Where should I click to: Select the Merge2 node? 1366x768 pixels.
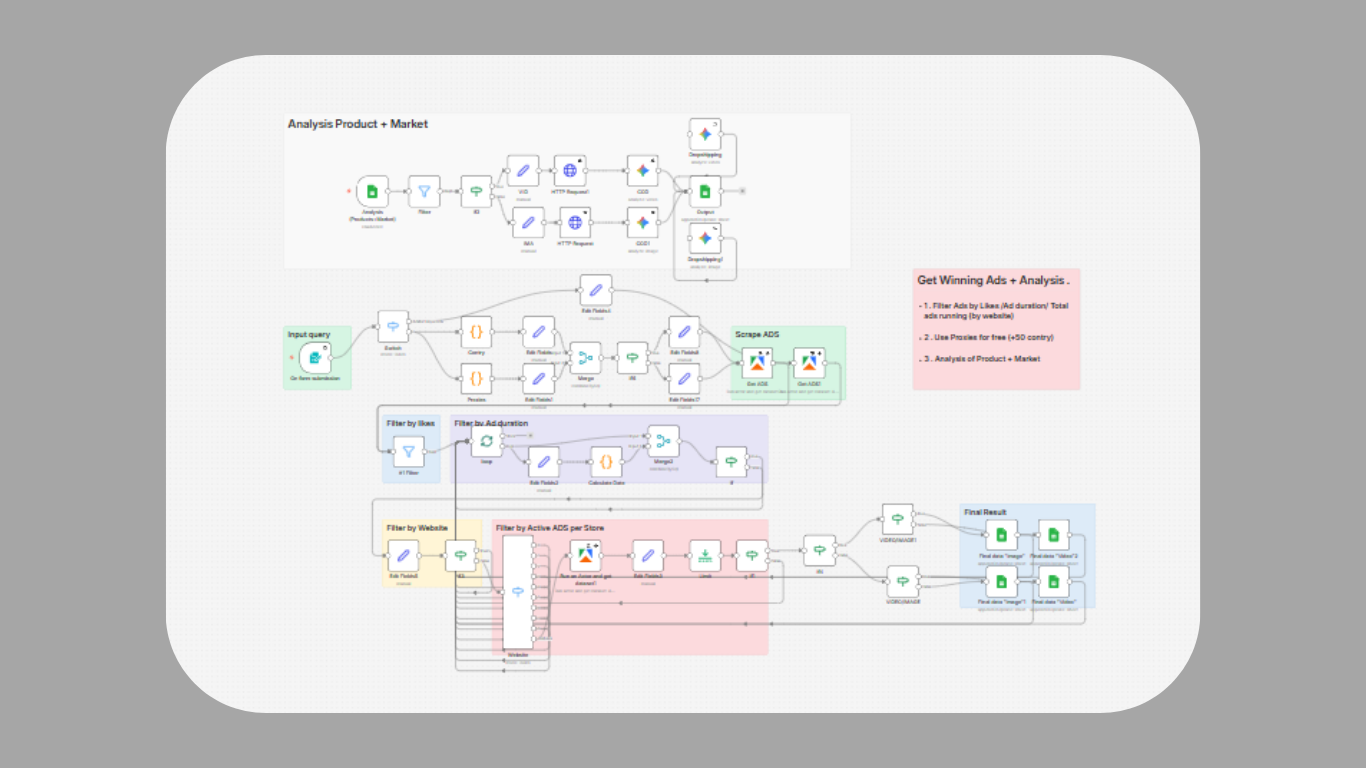pos(662,442)
